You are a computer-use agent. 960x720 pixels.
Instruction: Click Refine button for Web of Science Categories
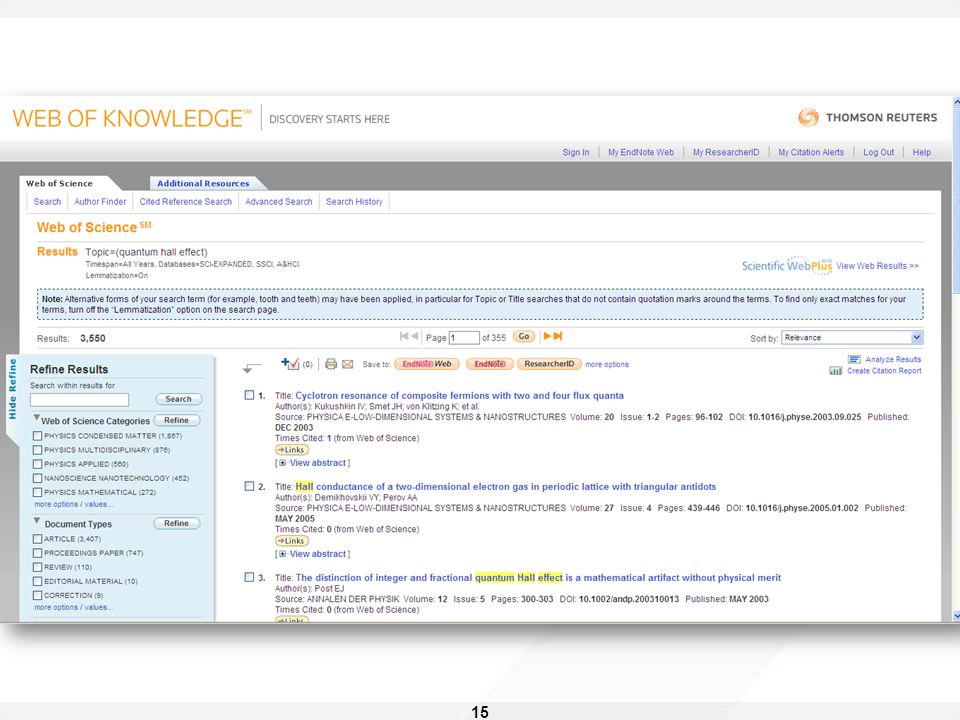click(x=176, y=421)
